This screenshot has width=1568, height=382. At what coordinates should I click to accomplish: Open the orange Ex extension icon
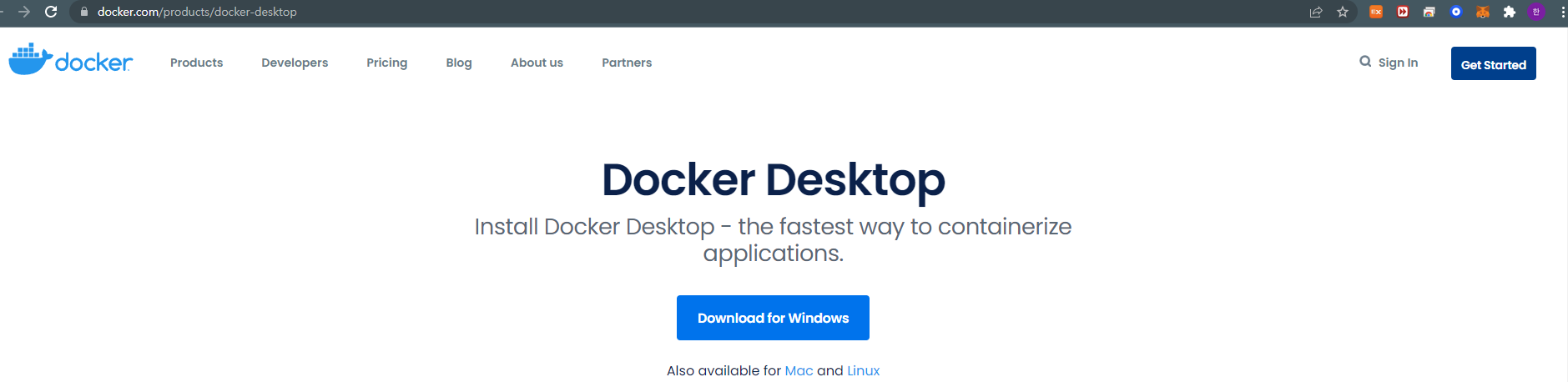(1376, 12)
